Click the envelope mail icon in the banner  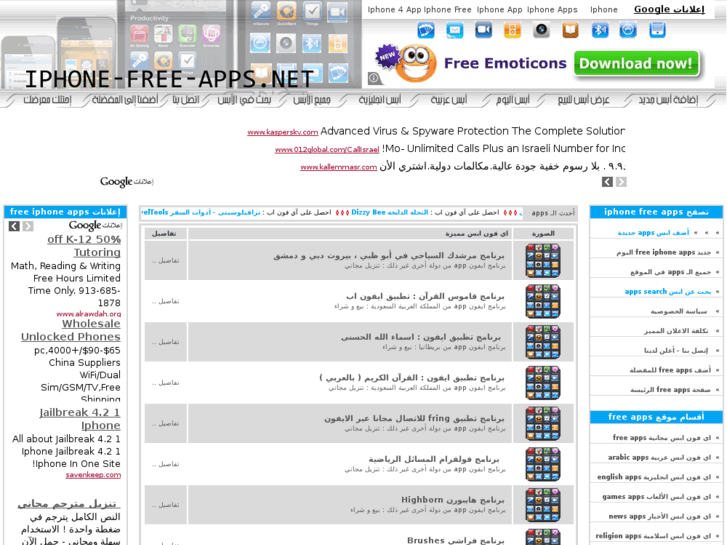454,30
